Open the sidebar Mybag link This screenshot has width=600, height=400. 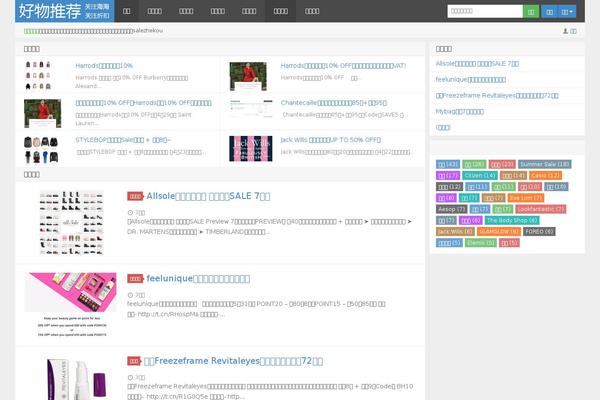point(460,112)
